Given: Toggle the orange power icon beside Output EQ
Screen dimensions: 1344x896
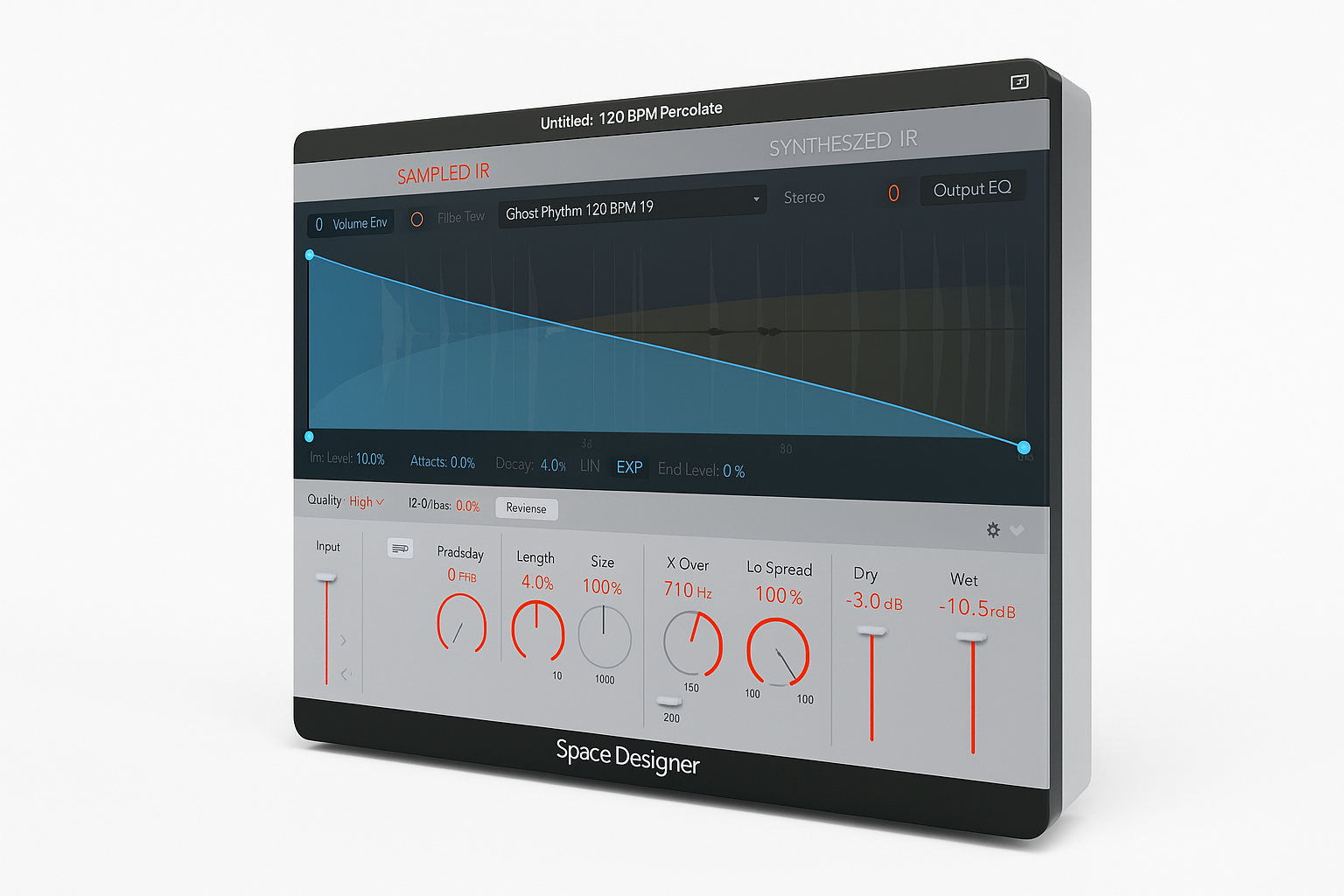Looking at the screenshot, I should click(893, 192).
